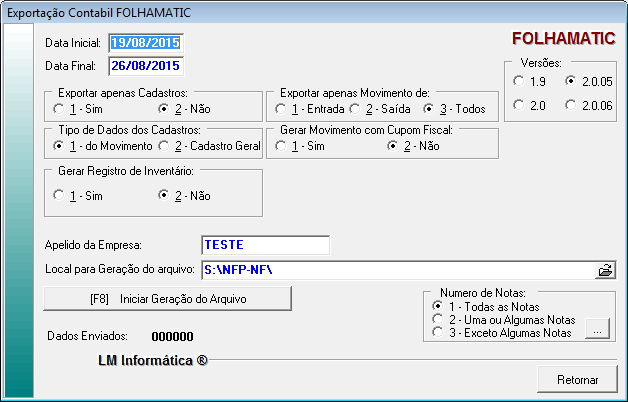628x402 pixels.
Task: Choose version 2.0 radio button
Action: (x=518, y=104)
